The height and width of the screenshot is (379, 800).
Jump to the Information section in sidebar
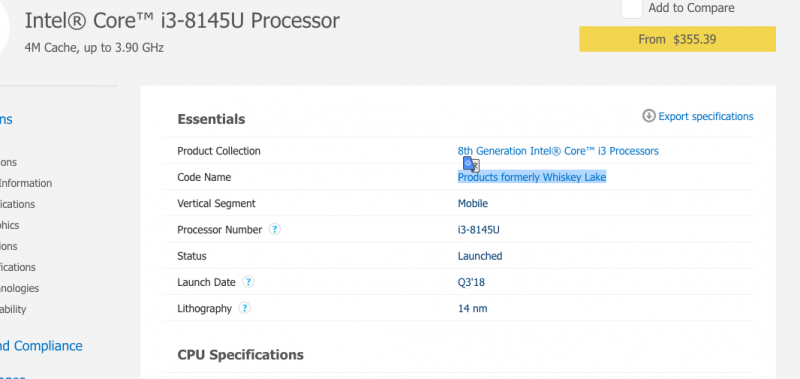click(x=26, y=183)
